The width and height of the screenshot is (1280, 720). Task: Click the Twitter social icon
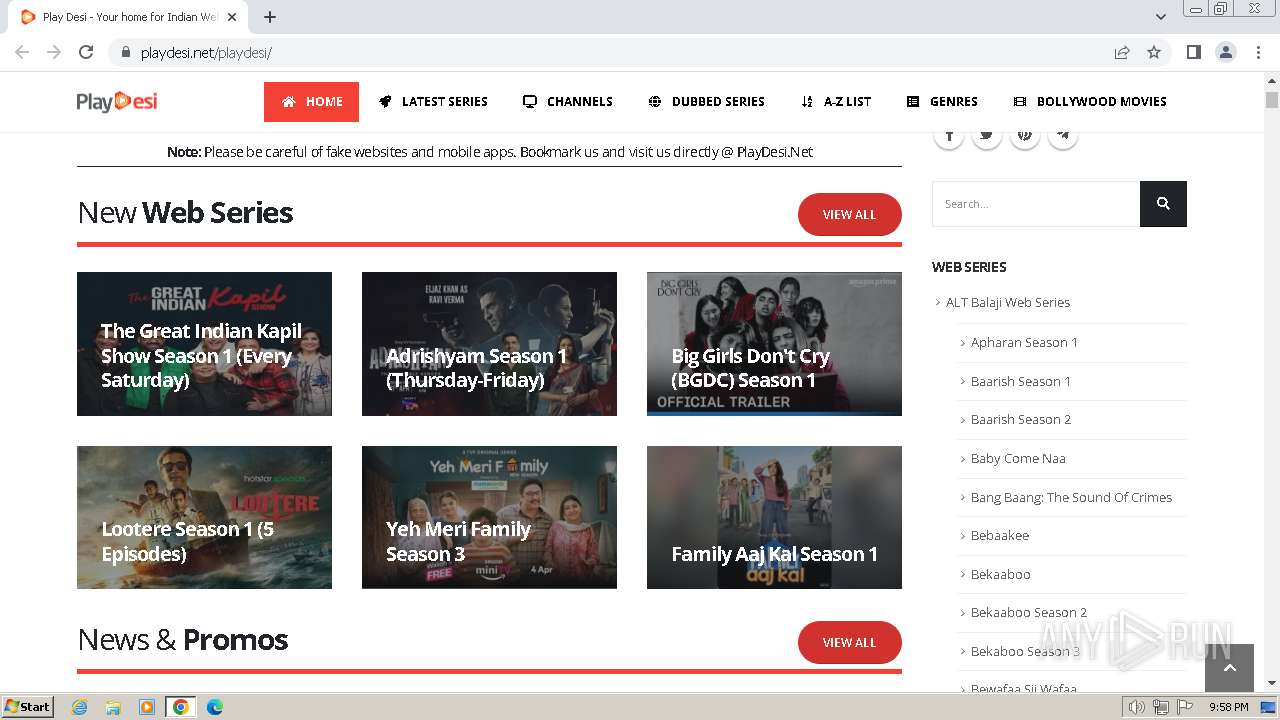(987, 135)
